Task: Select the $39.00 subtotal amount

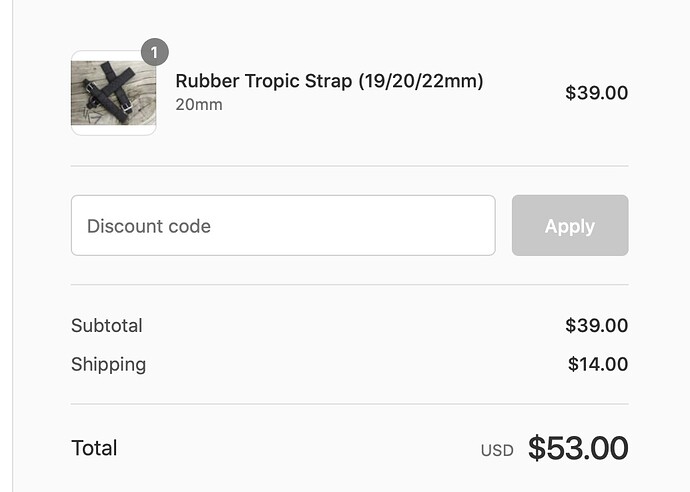Action: pyautogui.click(x=597, y=326)
